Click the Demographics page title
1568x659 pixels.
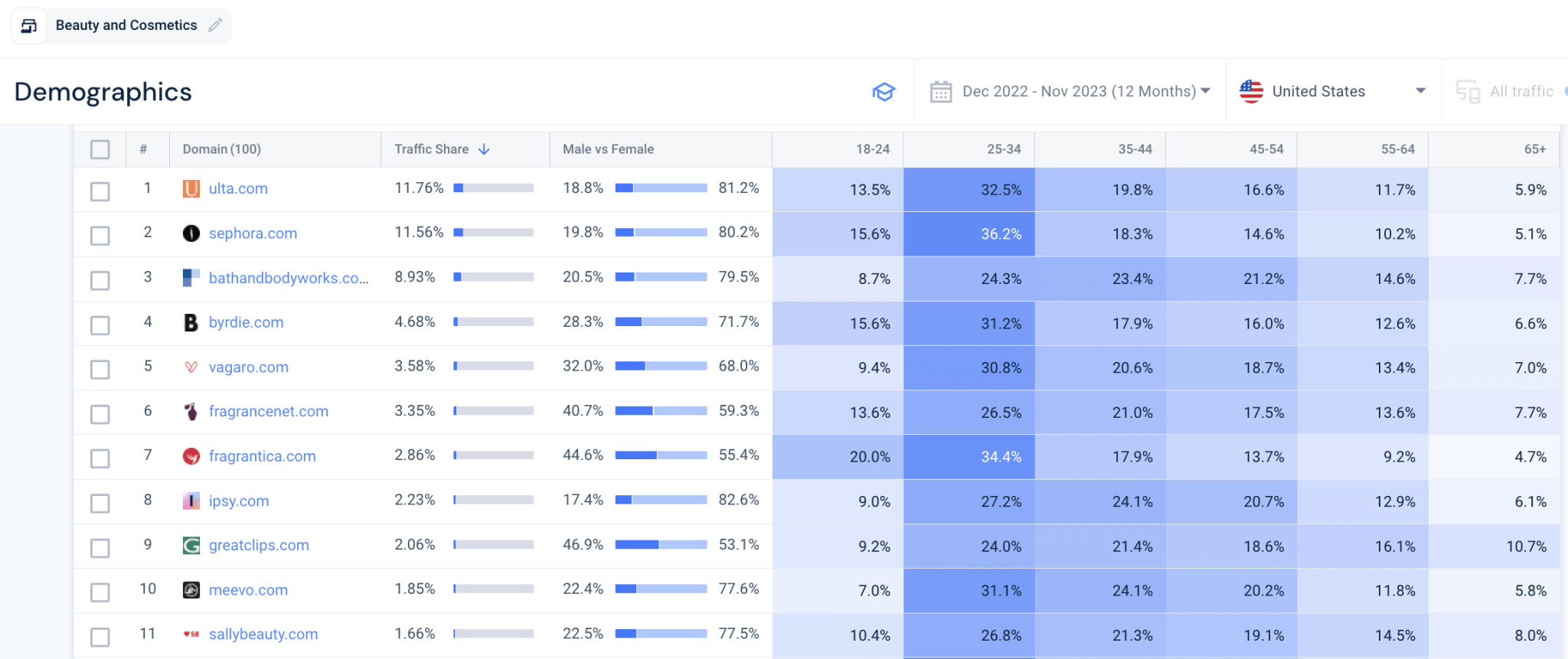(x=103, y=91)
